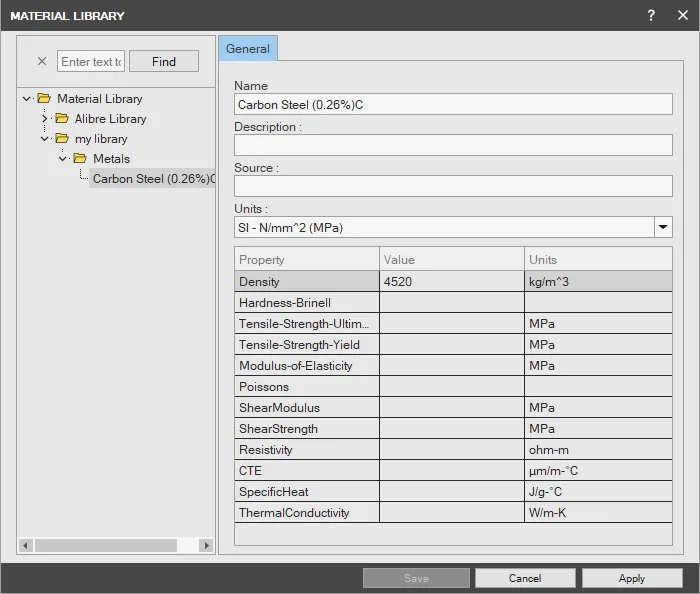
Task: Select the Poissons property
Action: pos(307,386)
